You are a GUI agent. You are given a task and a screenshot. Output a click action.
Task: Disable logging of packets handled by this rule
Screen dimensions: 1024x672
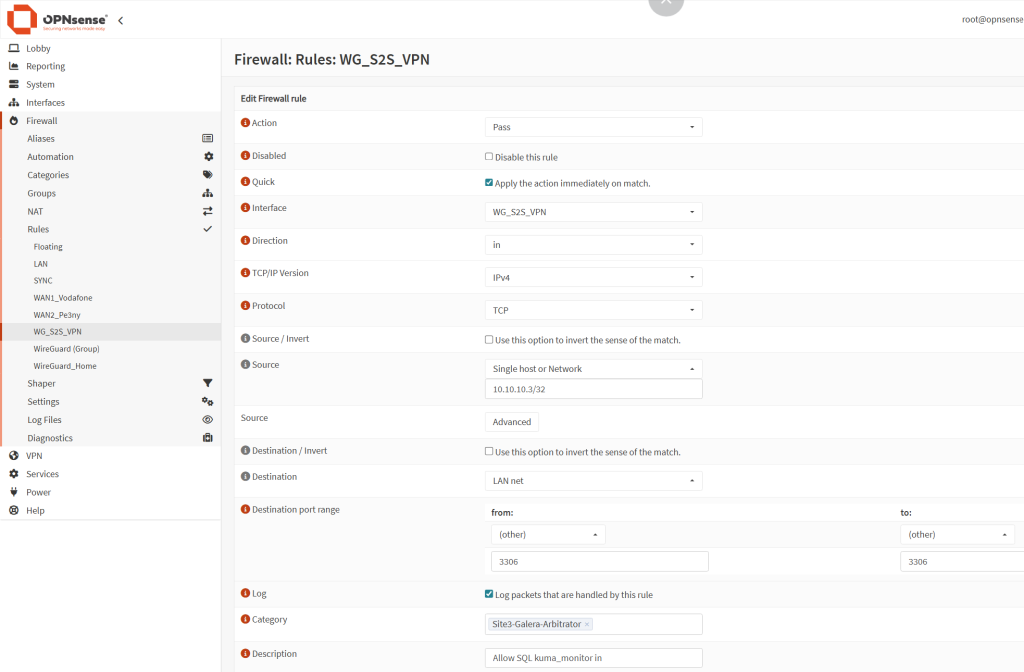coord(488,593)
